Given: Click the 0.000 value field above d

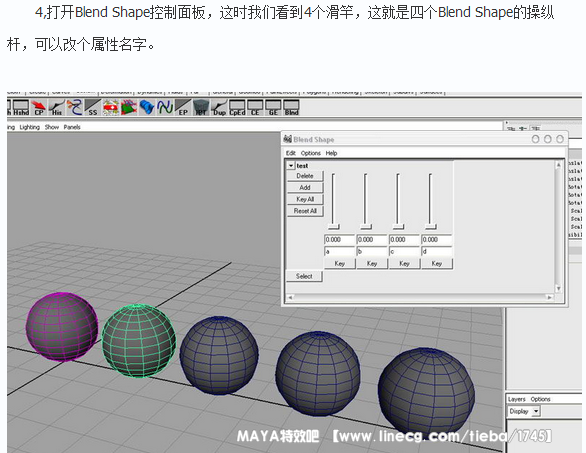Looking at the screenshot, I should 437,239.
